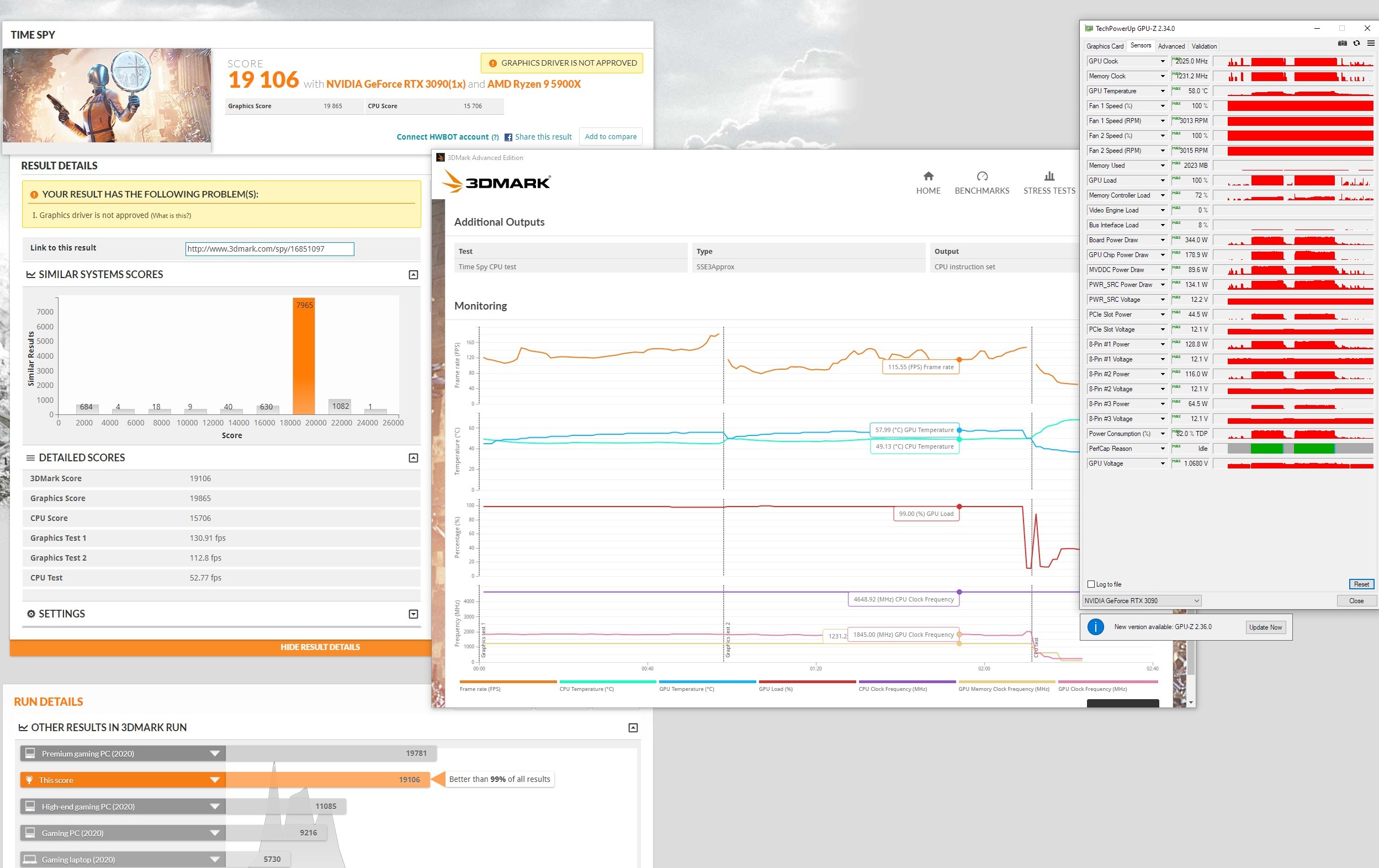Click the result link URL field
This screenshot has height=868, width=1379.
point(270,249)
